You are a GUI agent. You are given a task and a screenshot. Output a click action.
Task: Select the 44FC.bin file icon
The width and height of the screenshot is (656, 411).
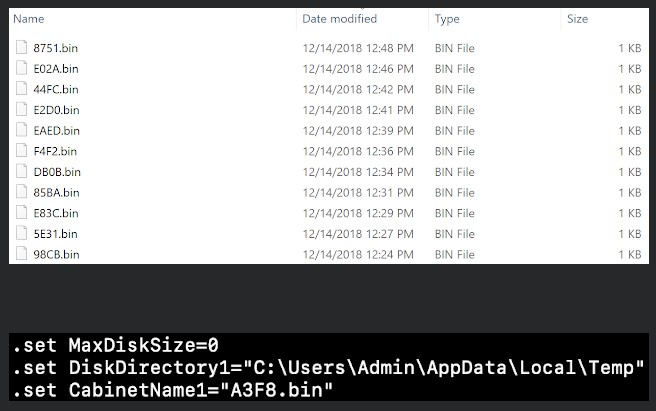point(21,89)
